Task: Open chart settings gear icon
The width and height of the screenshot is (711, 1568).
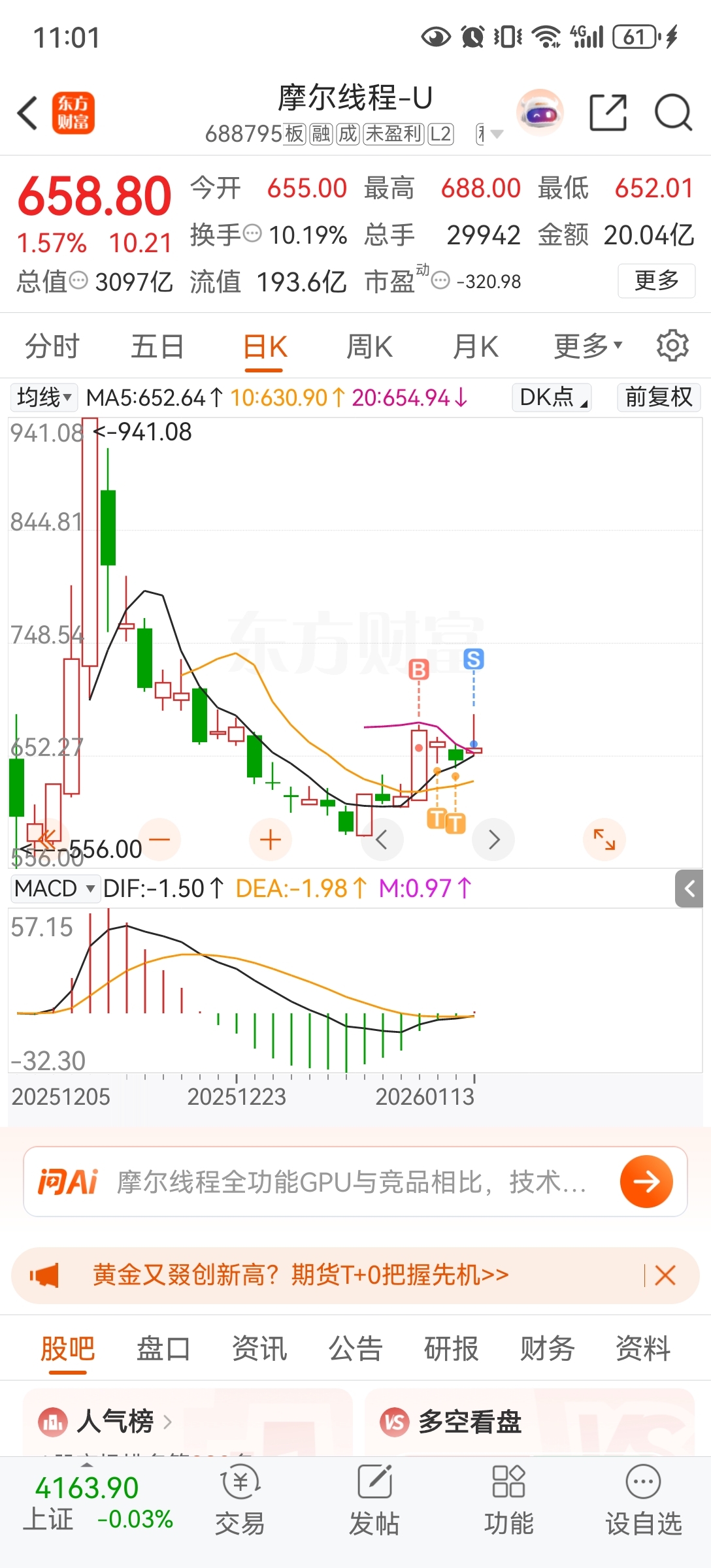Action: [x=672, y=346]
